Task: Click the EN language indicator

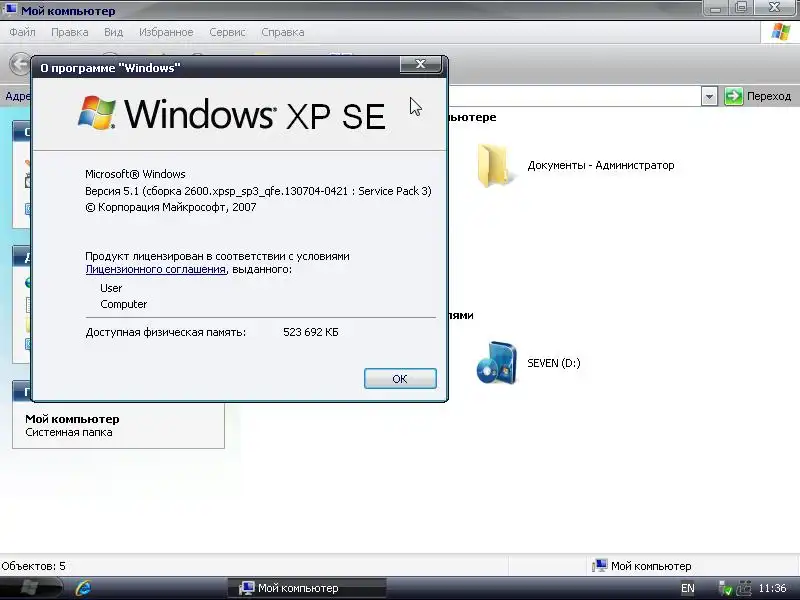Action: click(x=688, y=588)
